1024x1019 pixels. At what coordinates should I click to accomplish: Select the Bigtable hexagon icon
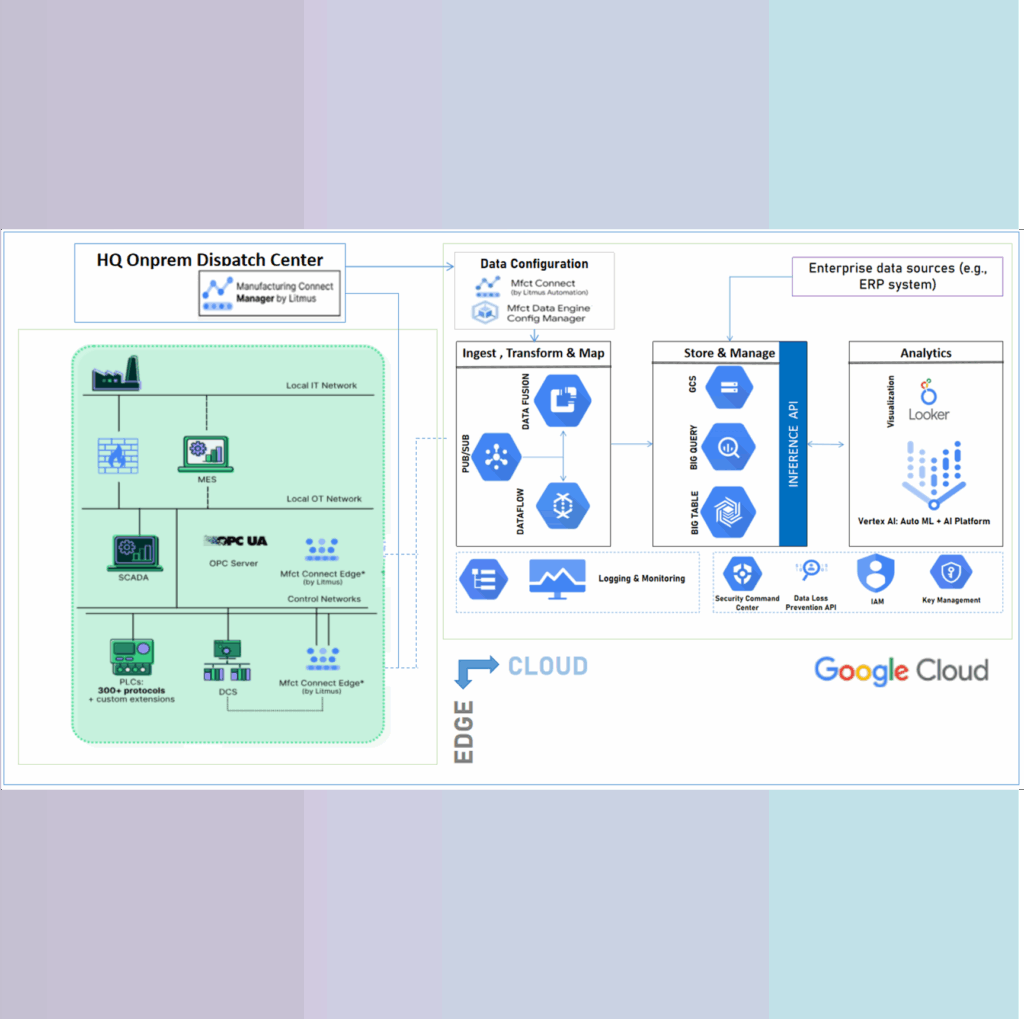(x=728, y=511)
